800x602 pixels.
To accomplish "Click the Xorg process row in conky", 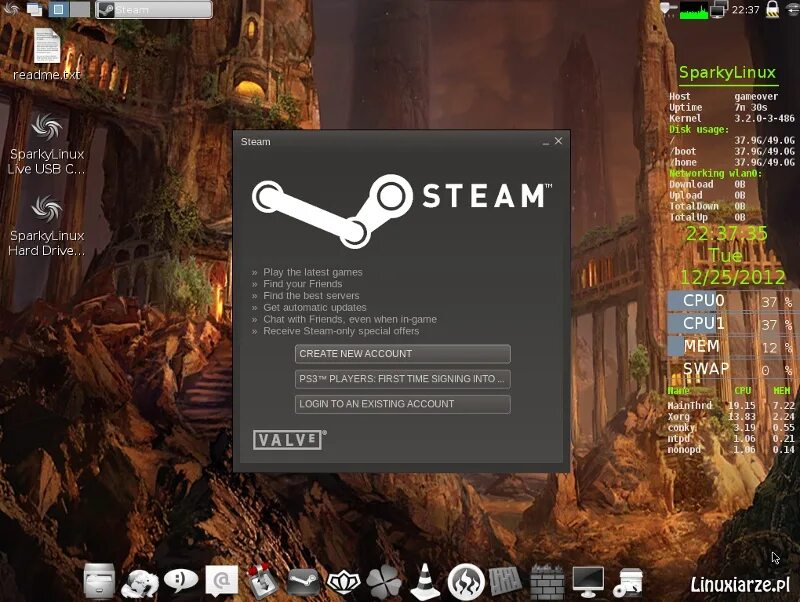I will [x=731, y=416].
